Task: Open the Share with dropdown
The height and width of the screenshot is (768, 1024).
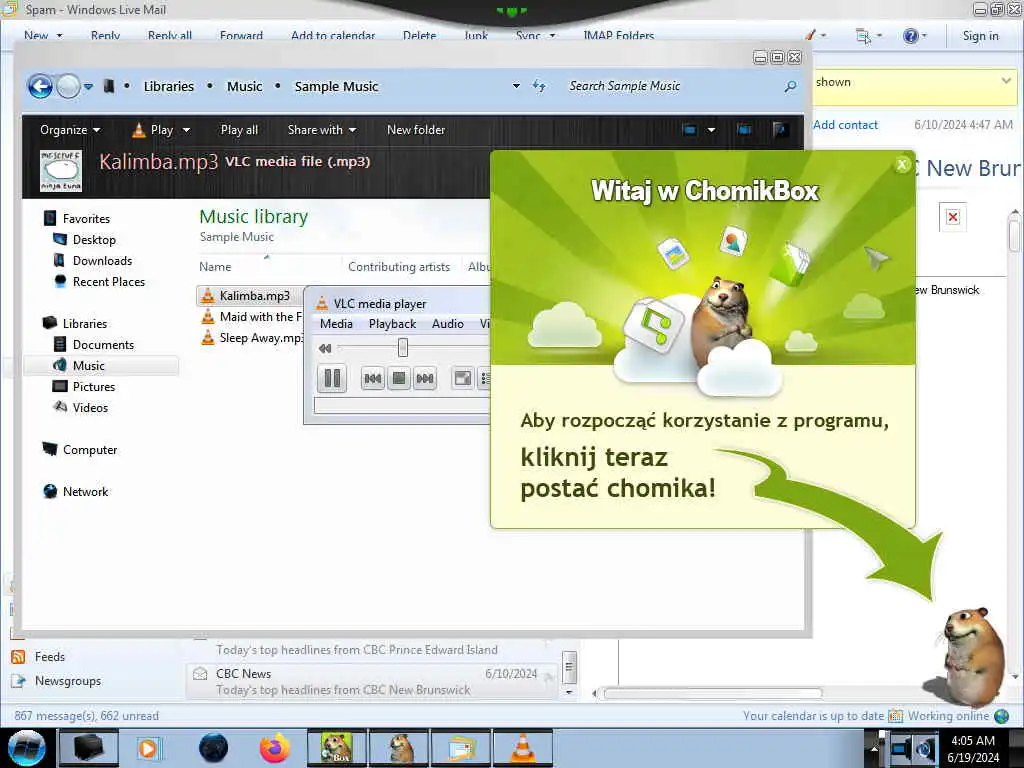Action: tap(322, 130)
